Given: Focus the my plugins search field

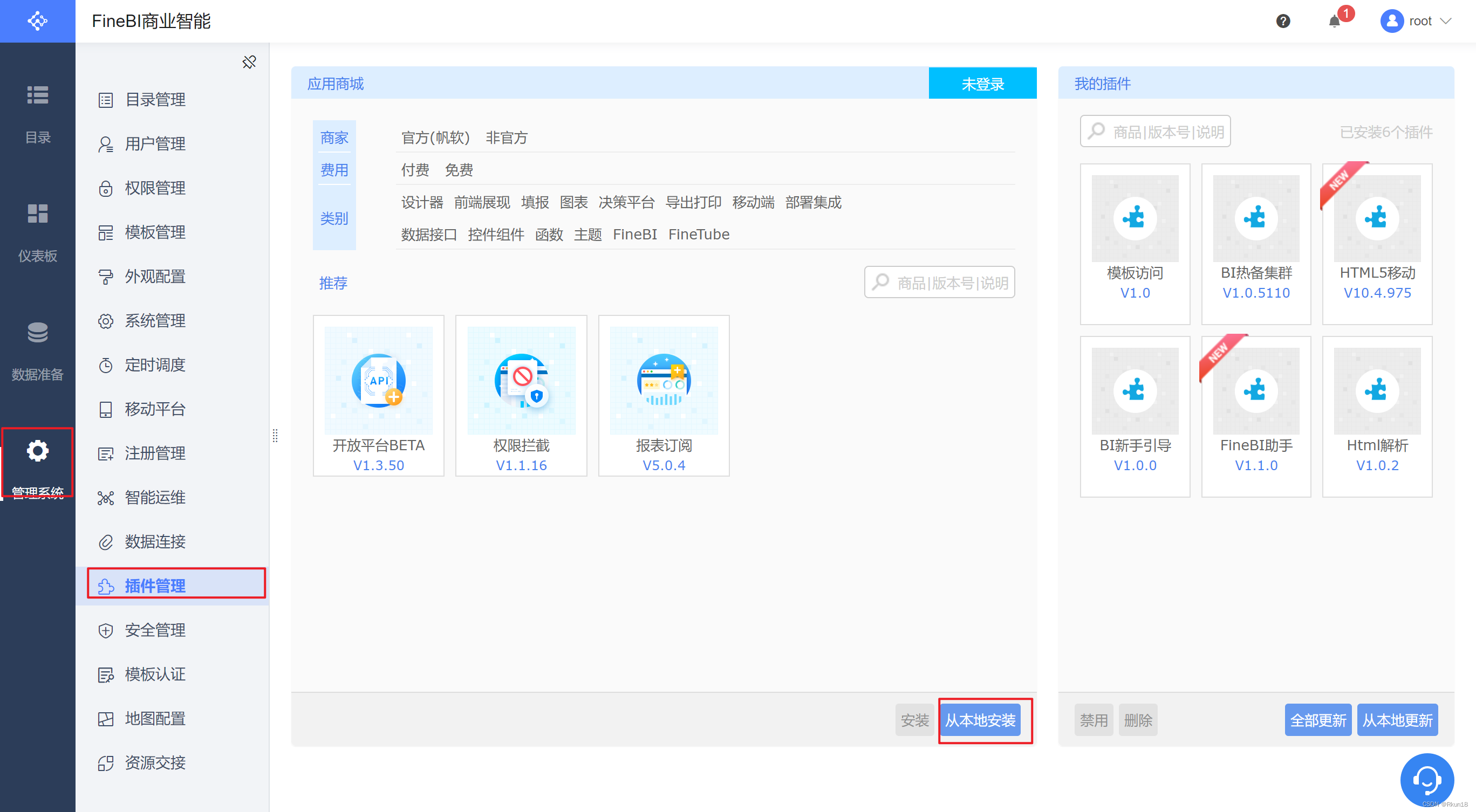Looking at the screenshot, I should tap(1155, 131).
